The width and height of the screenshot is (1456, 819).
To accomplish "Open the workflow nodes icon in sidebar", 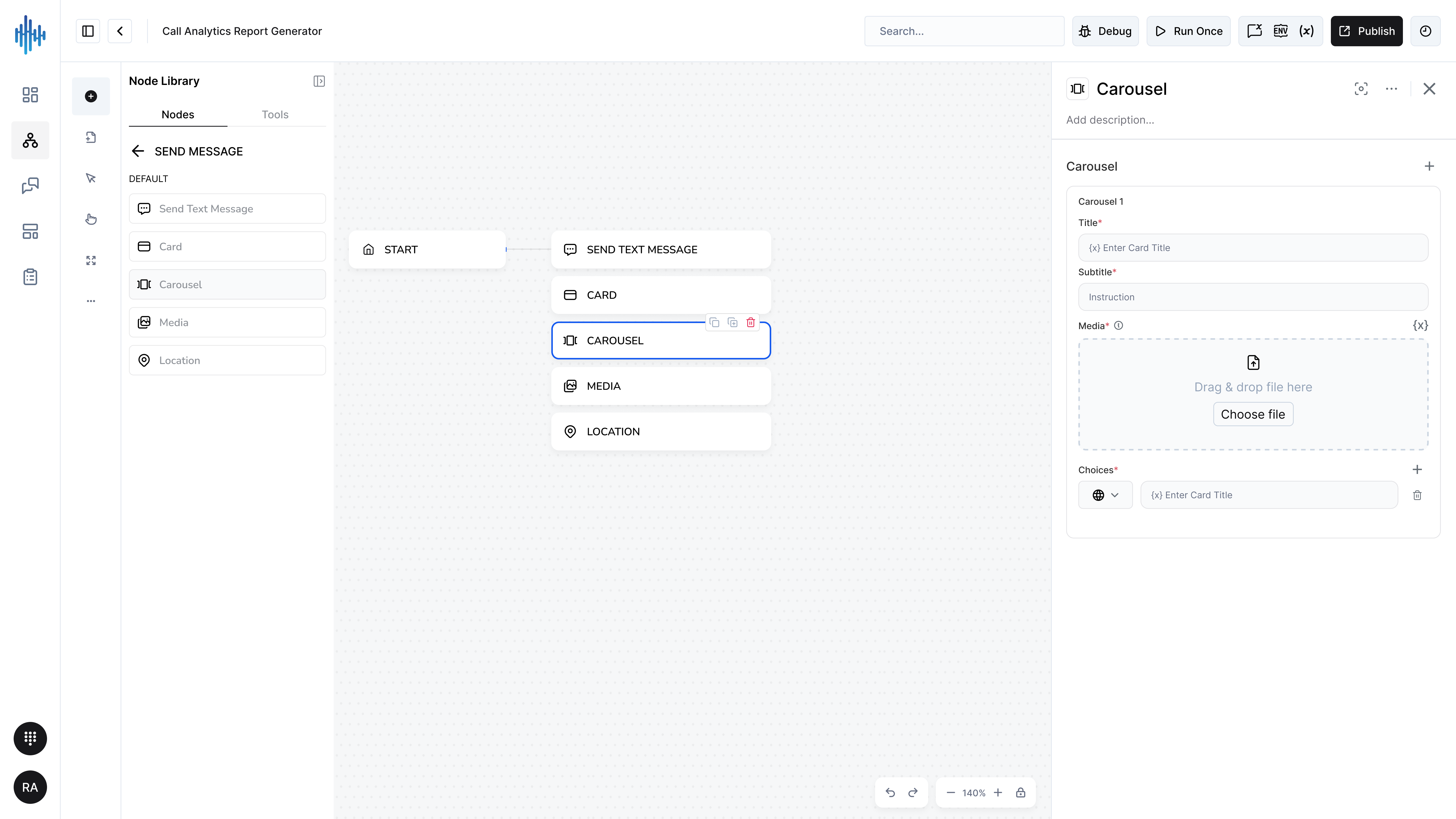I will [x=30, y=140].
